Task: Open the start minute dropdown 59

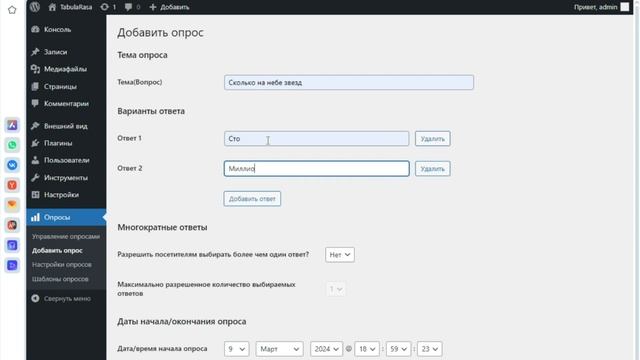Action: click(x=398, y=349)
